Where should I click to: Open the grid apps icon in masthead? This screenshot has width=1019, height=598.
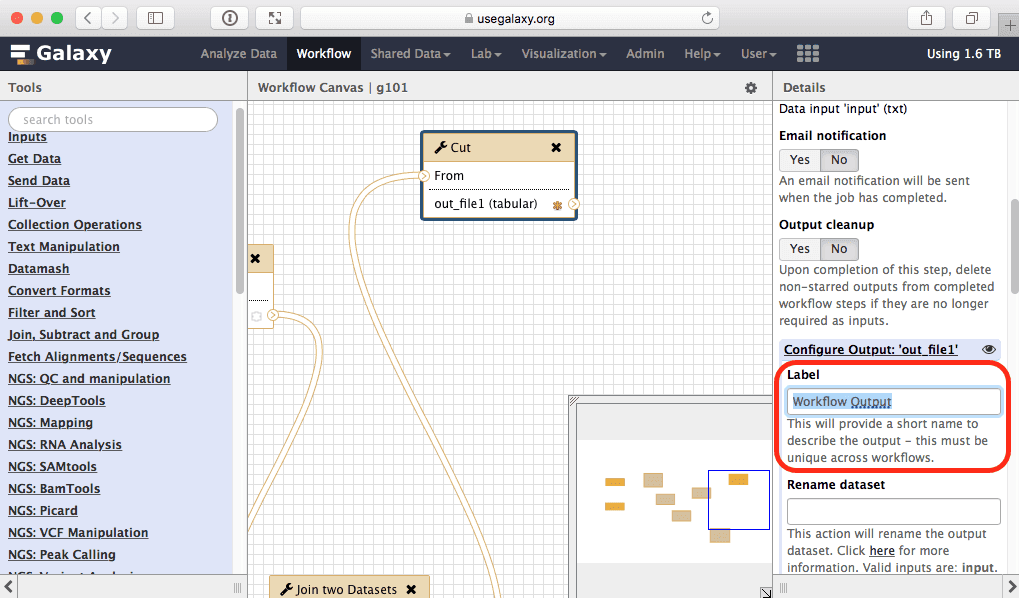tap(807, 54)
